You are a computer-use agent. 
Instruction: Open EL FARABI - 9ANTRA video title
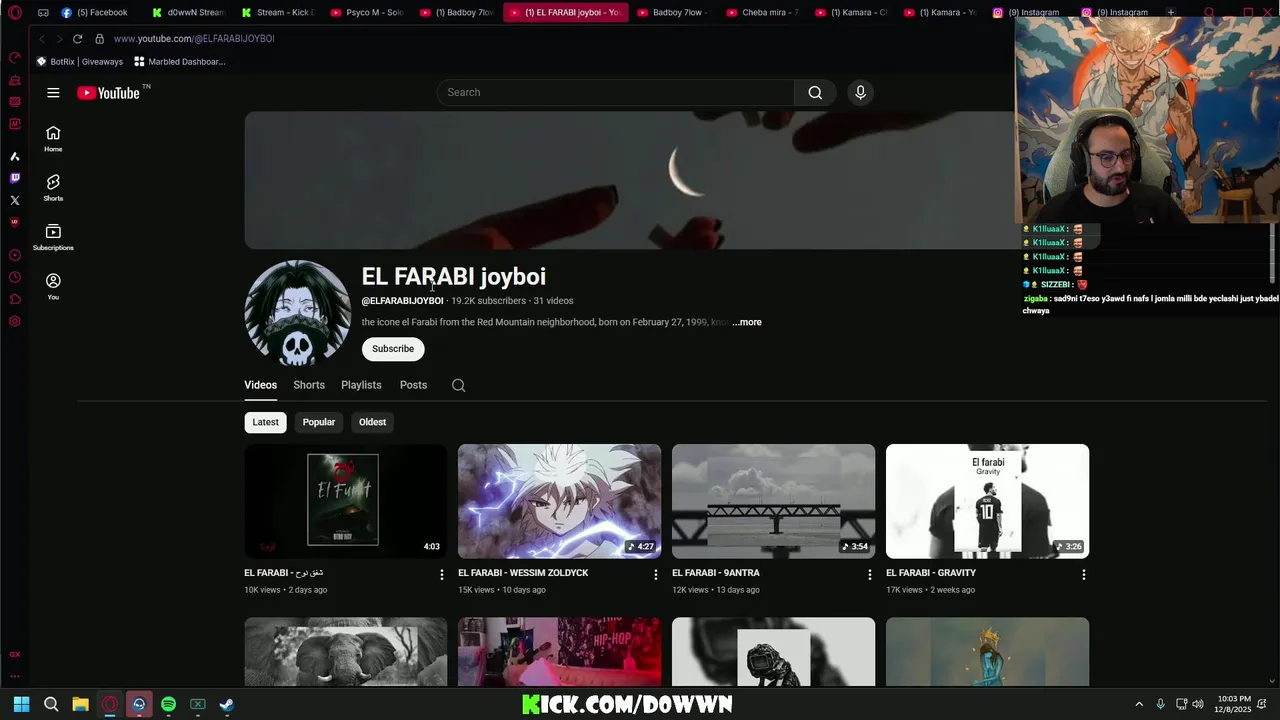click(716, 573)
